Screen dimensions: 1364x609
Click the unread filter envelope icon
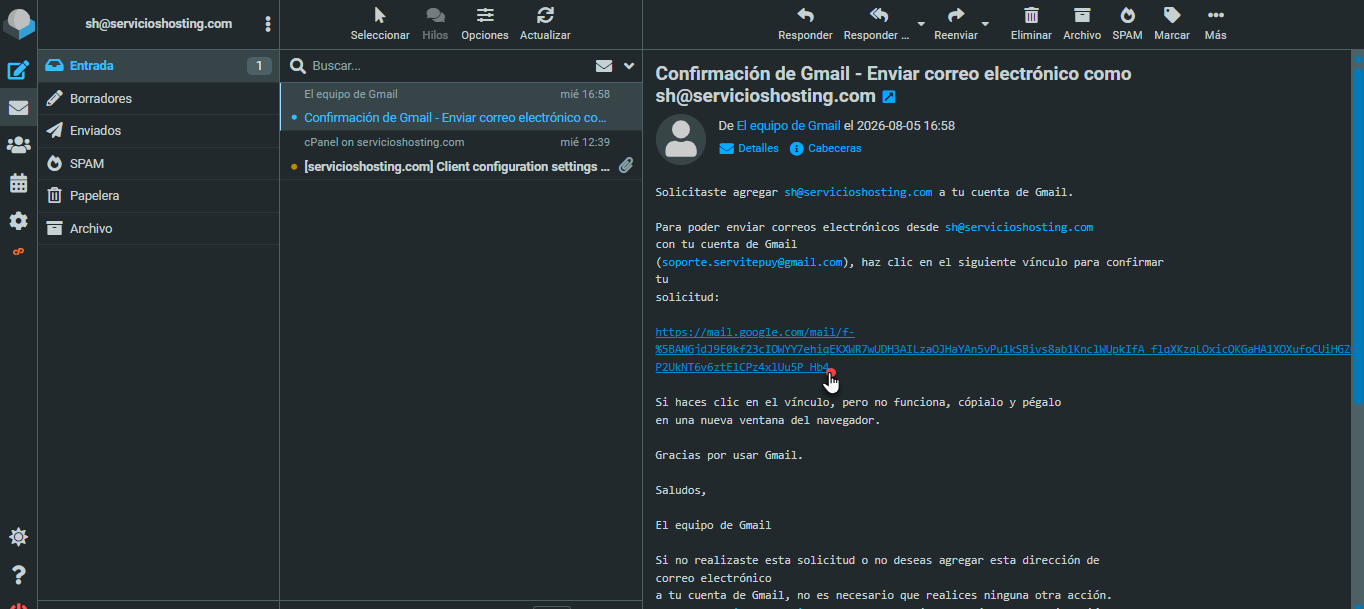pyautogui.click(x=604, y=66)
